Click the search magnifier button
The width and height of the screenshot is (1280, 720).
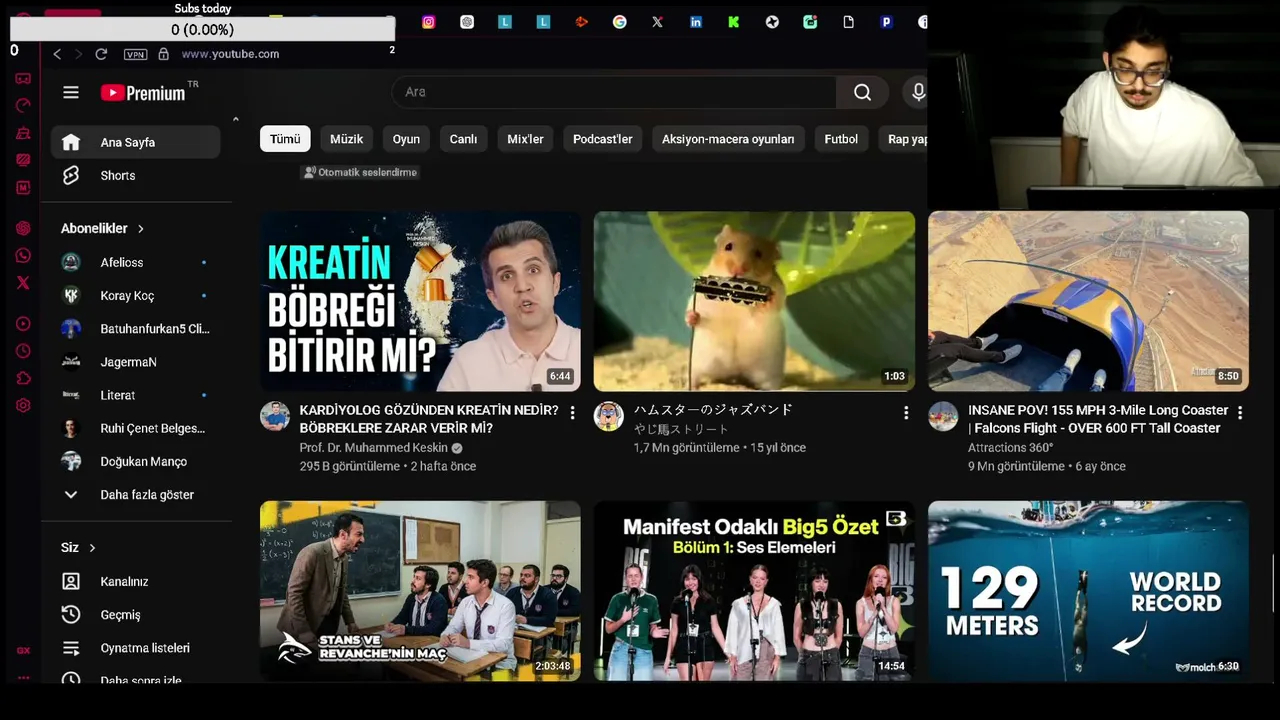tap(862, 92)
